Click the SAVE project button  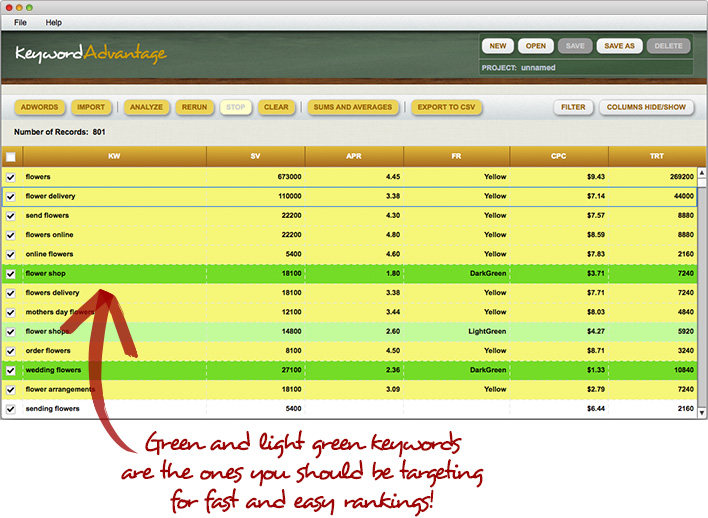[x=575, y=46]
